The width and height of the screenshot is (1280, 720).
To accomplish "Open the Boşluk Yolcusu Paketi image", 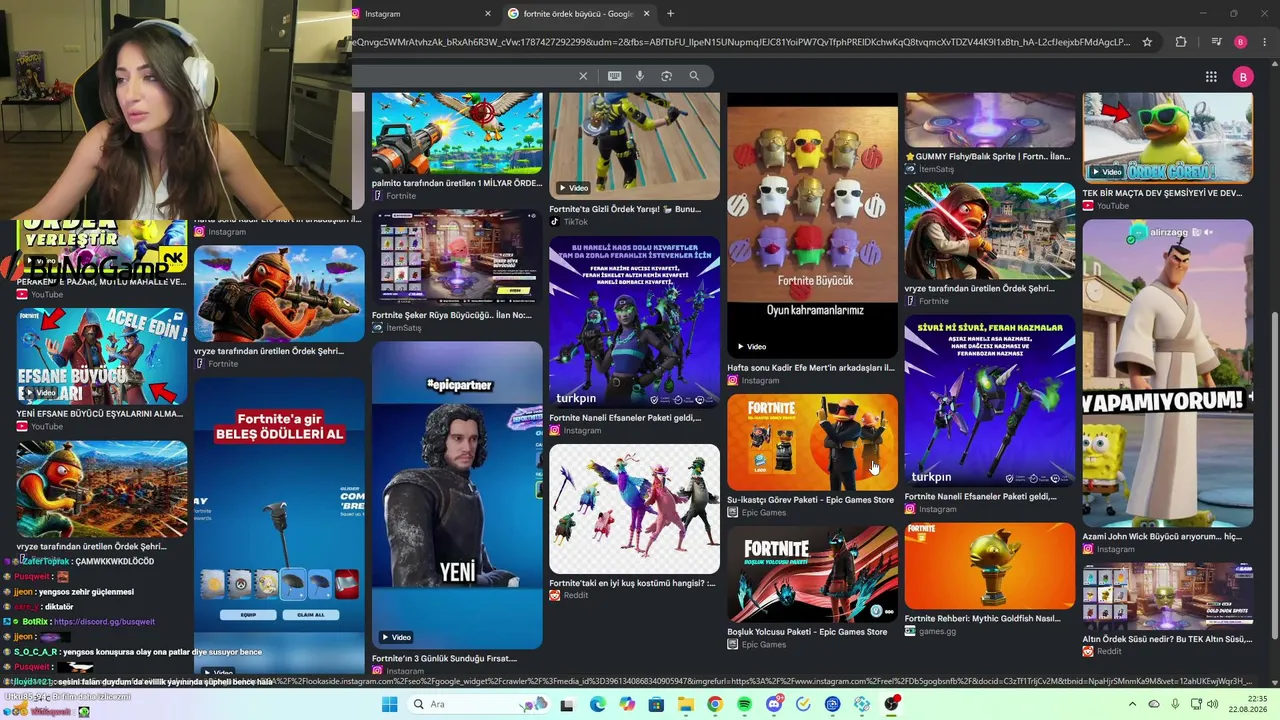I will point(812,574).
